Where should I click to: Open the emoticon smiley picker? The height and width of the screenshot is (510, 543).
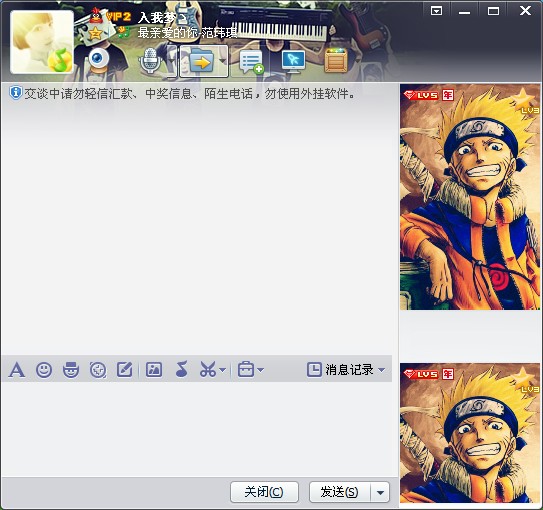(x=44, y=370)
